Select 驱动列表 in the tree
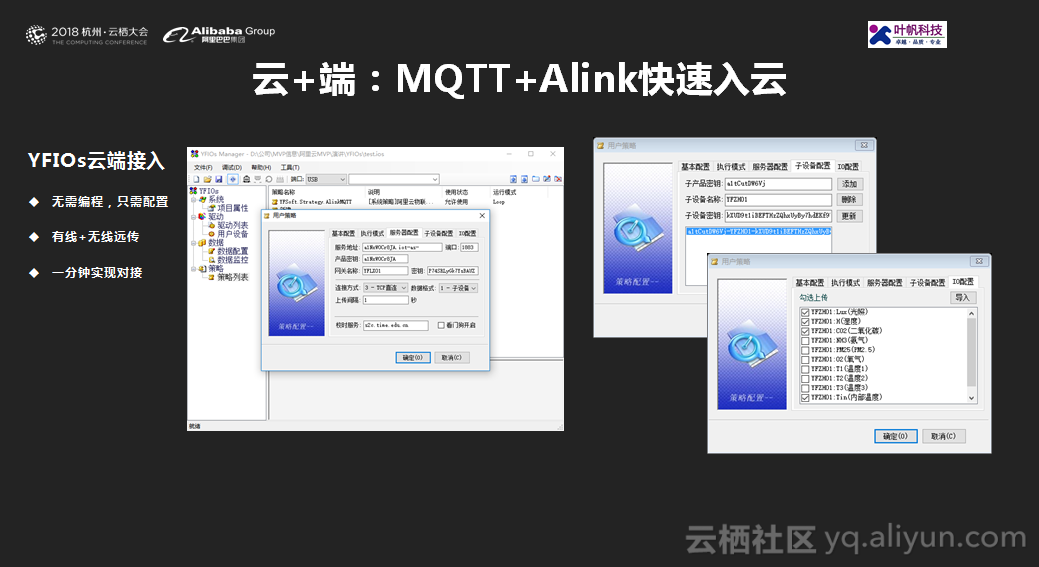1039x567 pixels. (x=233, y=225)
